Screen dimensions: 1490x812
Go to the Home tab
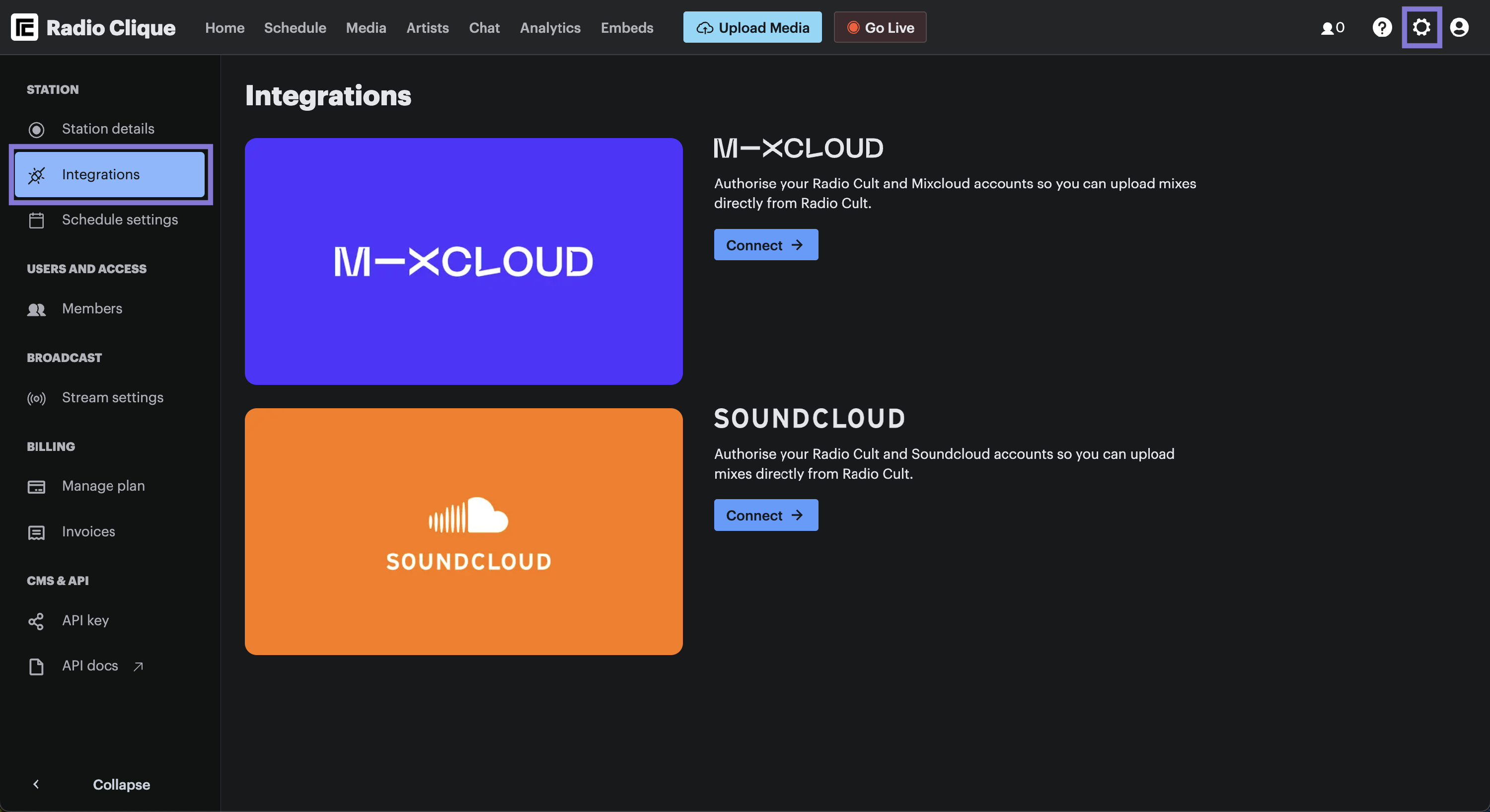click(224, 28)
